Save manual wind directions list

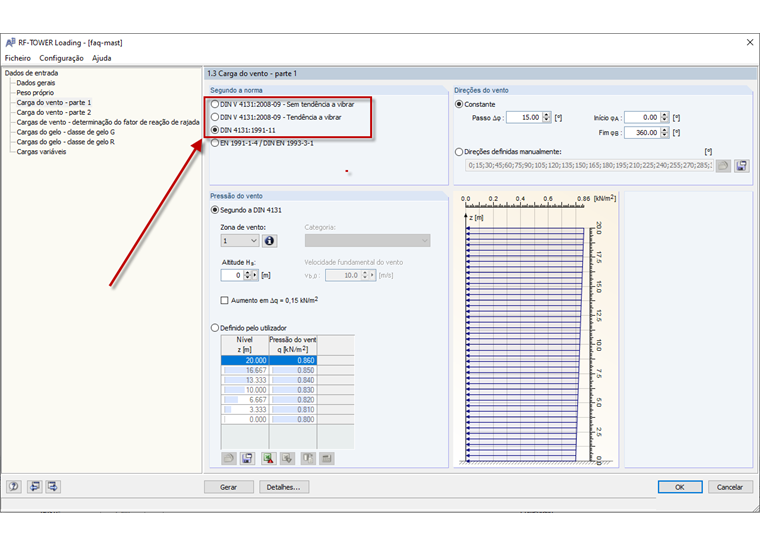(x=742, y=166)
